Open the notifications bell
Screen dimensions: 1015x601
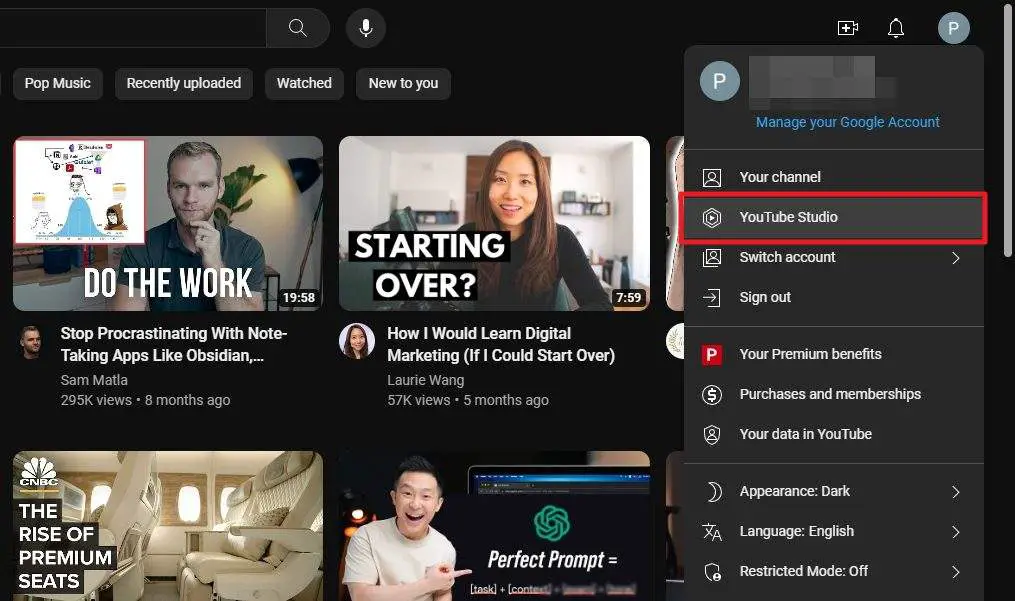(x=896, y=28)
